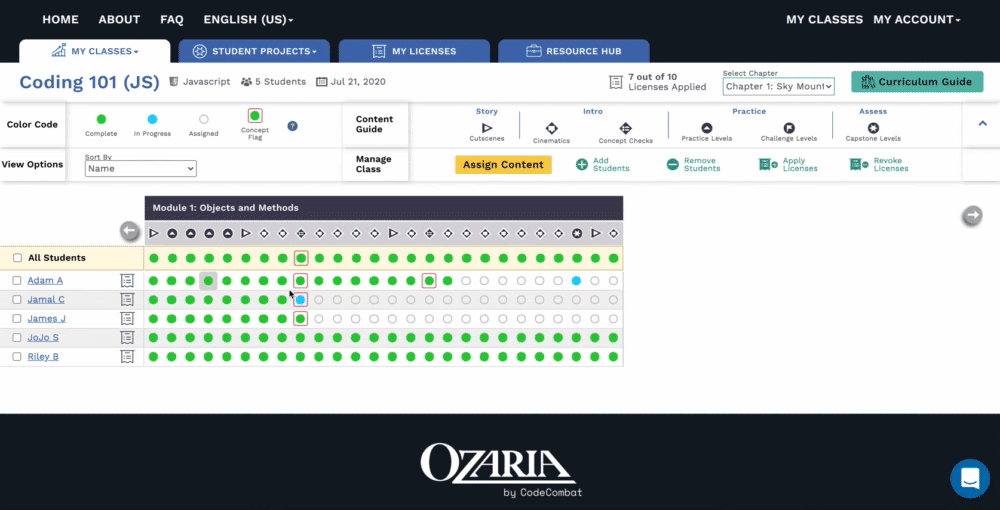Select the checkbox next to Jamal C
1000x510 pixels.
point(17,299)
